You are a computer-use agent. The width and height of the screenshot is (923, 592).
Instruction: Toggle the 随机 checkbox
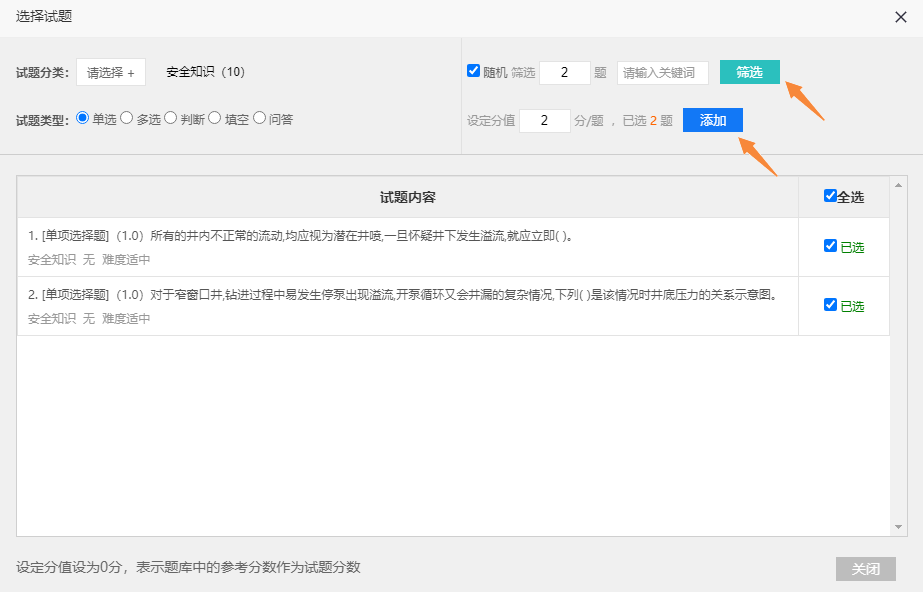[473, 71]
